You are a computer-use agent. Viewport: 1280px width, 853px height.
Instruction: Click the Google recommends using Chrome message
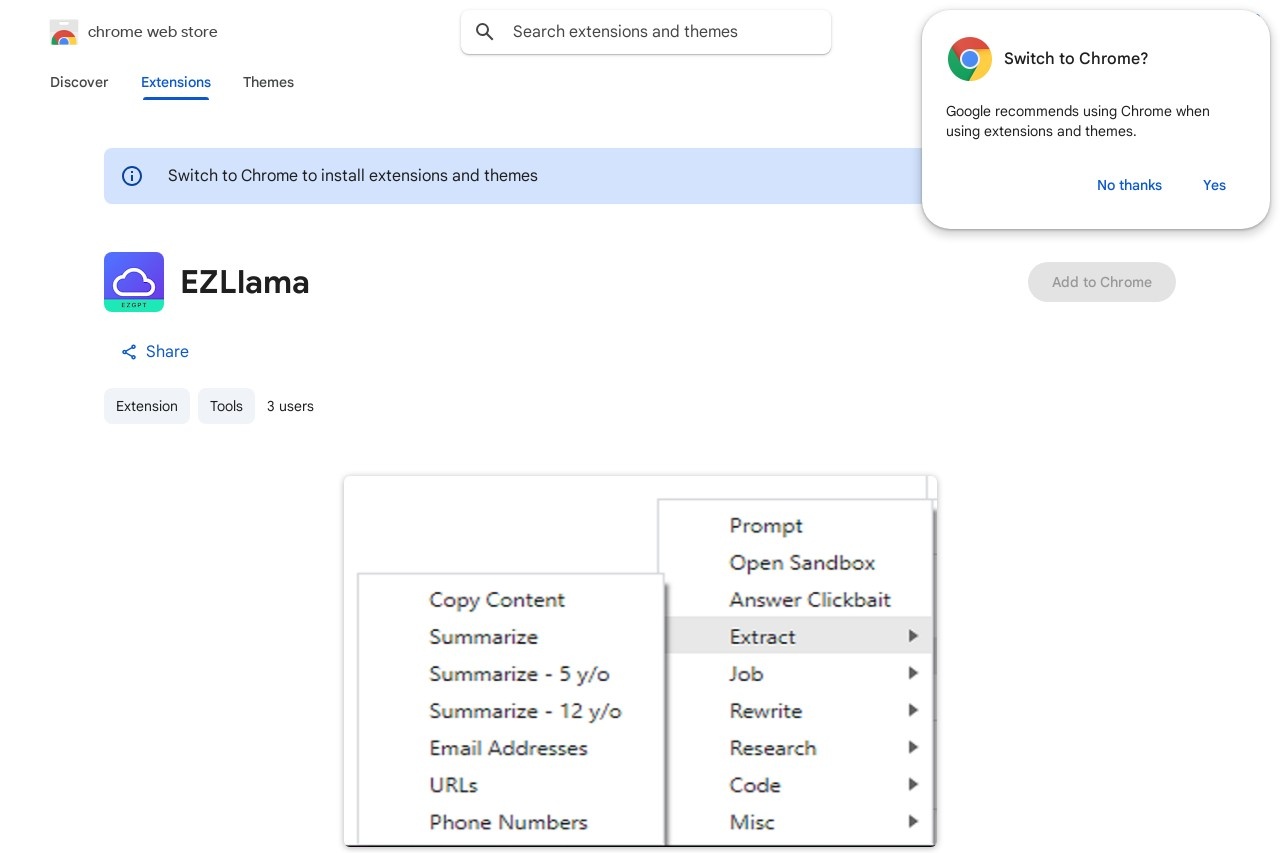click(x=1078, y=121)
